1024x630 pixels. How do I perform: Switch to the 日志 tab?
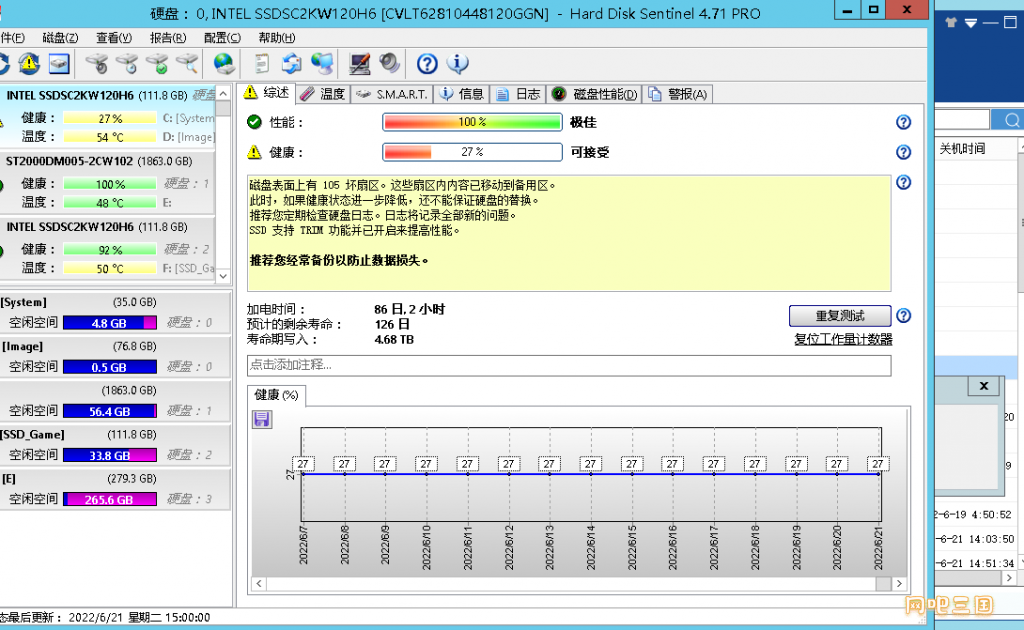519,95
